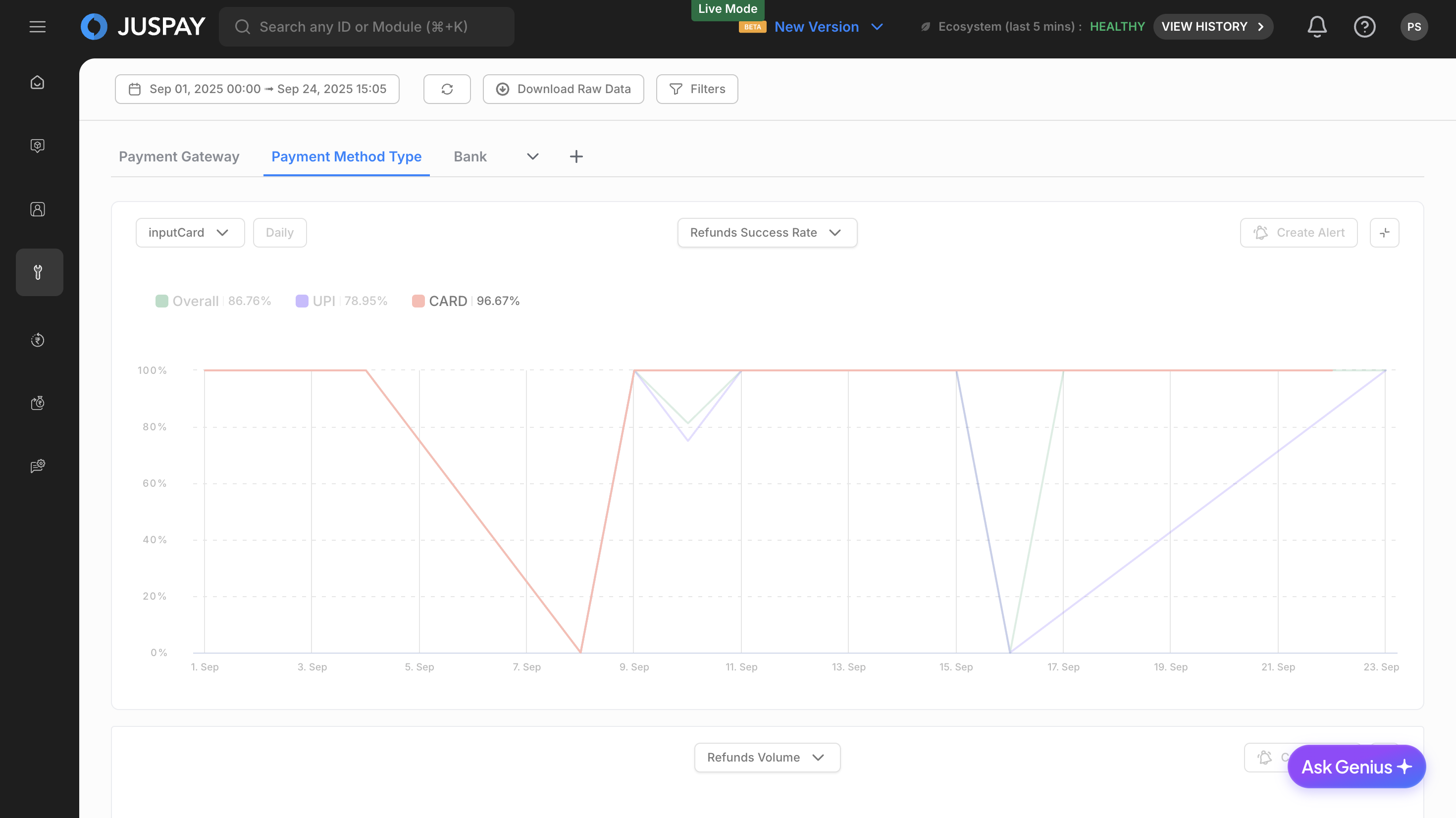Open the chat settings sidebar icon
The height and width of the screenshot is (818, 1456).
[37, 466]
